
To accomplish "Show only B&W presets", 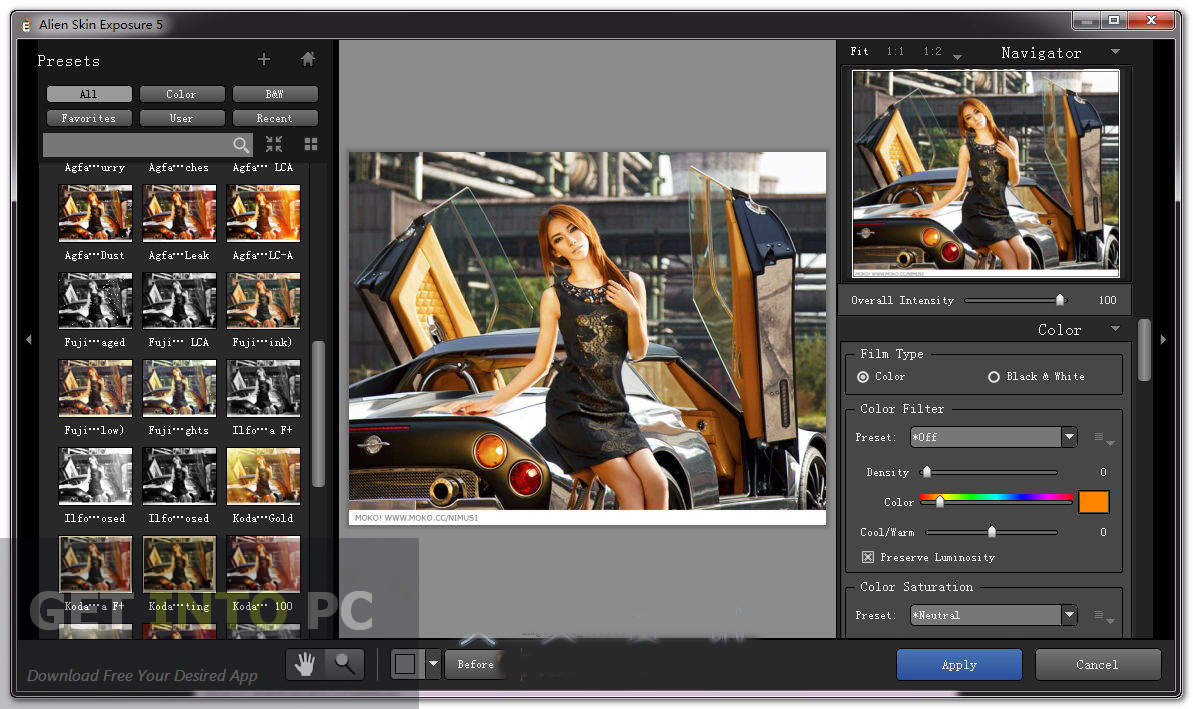I will click(x=275, y=94).
